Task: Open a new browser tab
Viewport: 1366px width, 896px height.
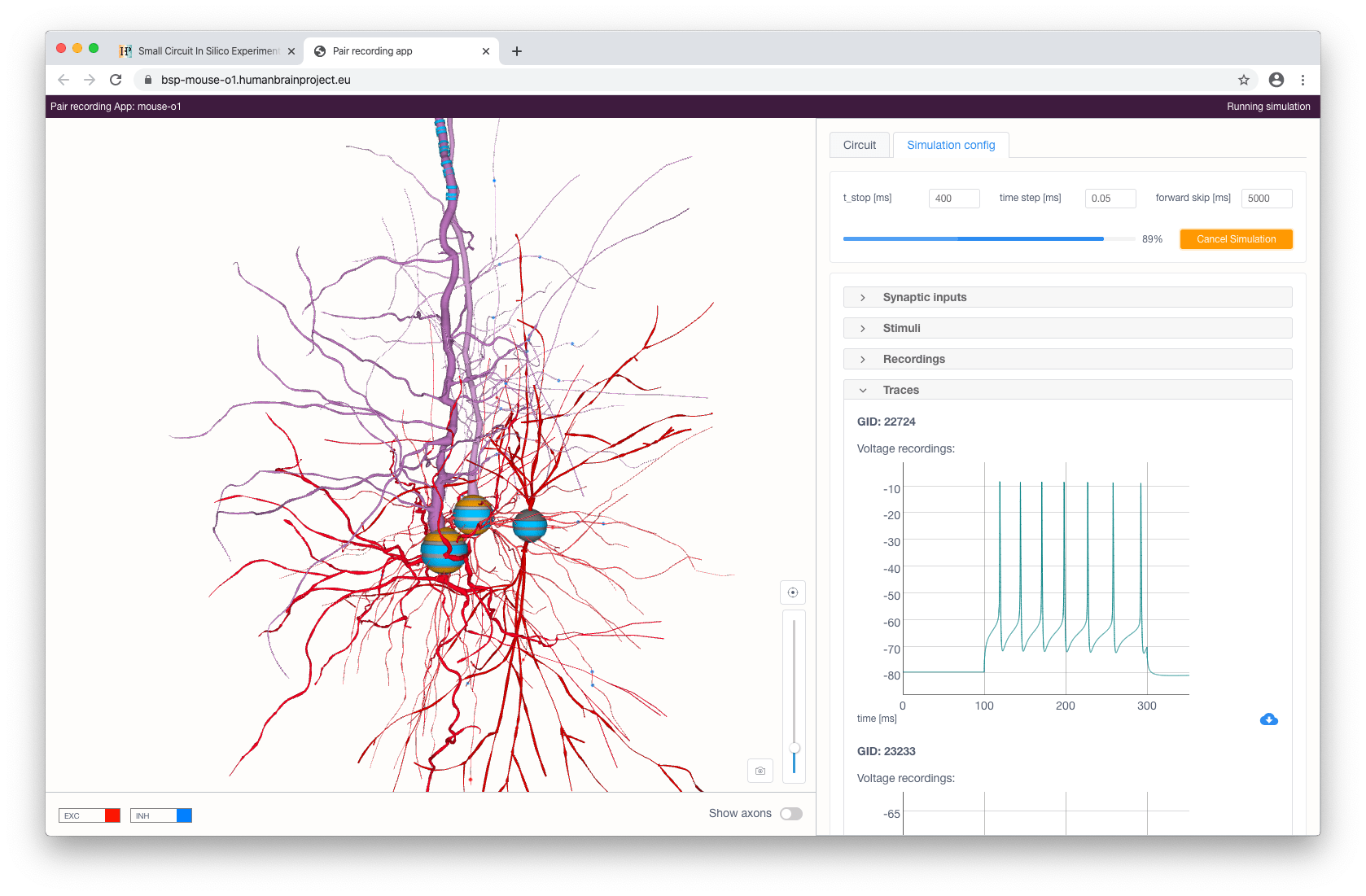Action: (x=517, y=51)
